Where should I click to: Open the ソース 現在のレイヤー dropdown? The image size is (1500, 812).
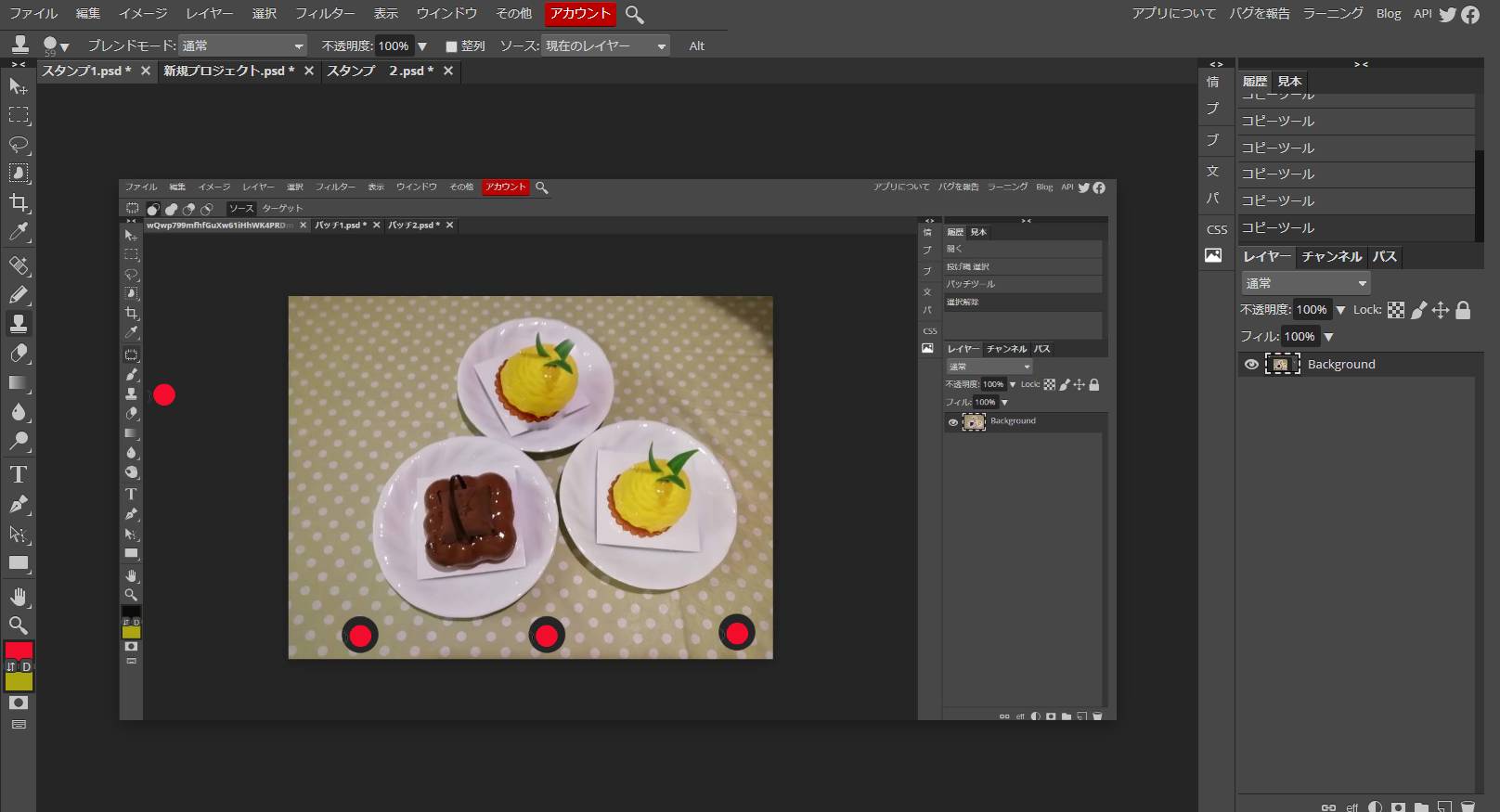pos(605,45)
